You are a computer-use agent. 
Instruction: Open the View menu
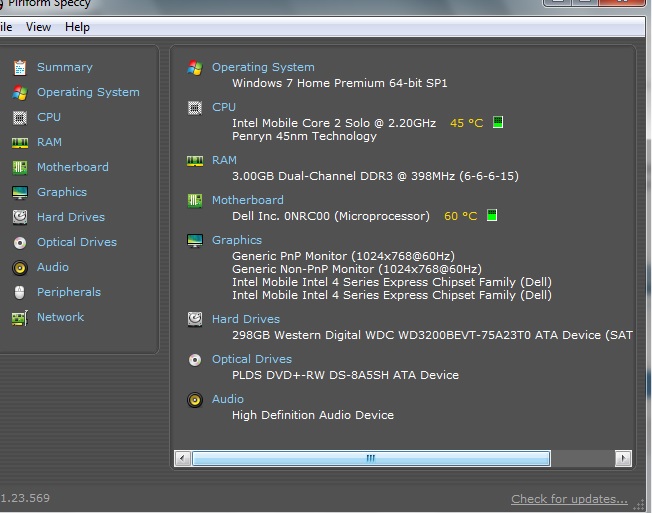tap(38, 27)
